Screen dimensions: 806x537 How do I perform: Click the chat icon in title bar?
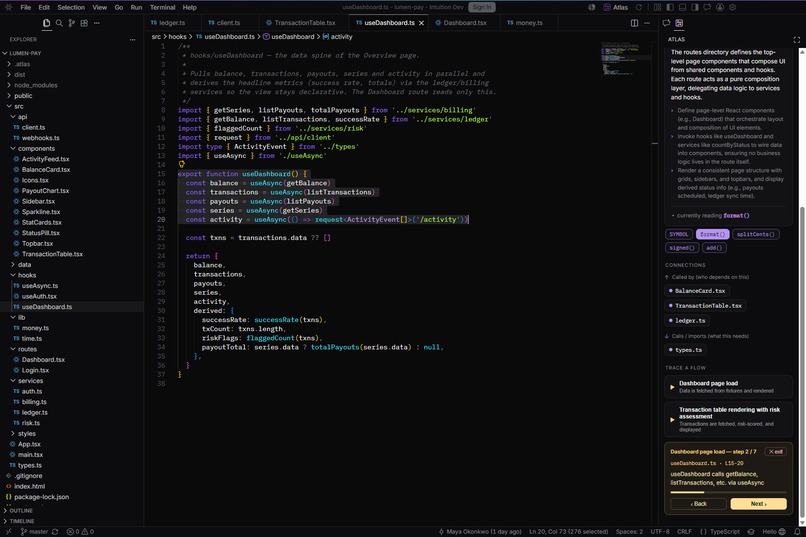(707, 7)
